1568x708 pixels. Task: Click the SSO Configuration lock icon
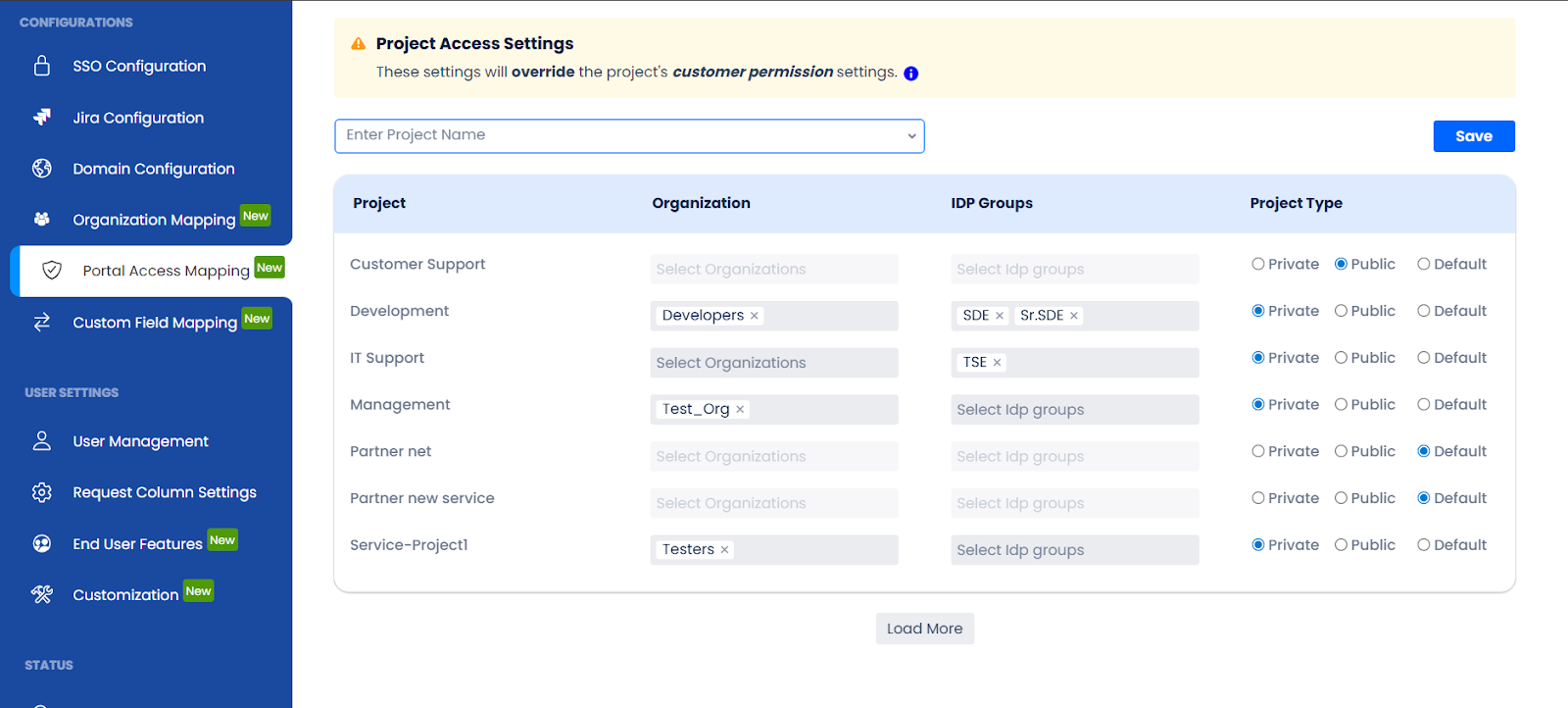42,66
